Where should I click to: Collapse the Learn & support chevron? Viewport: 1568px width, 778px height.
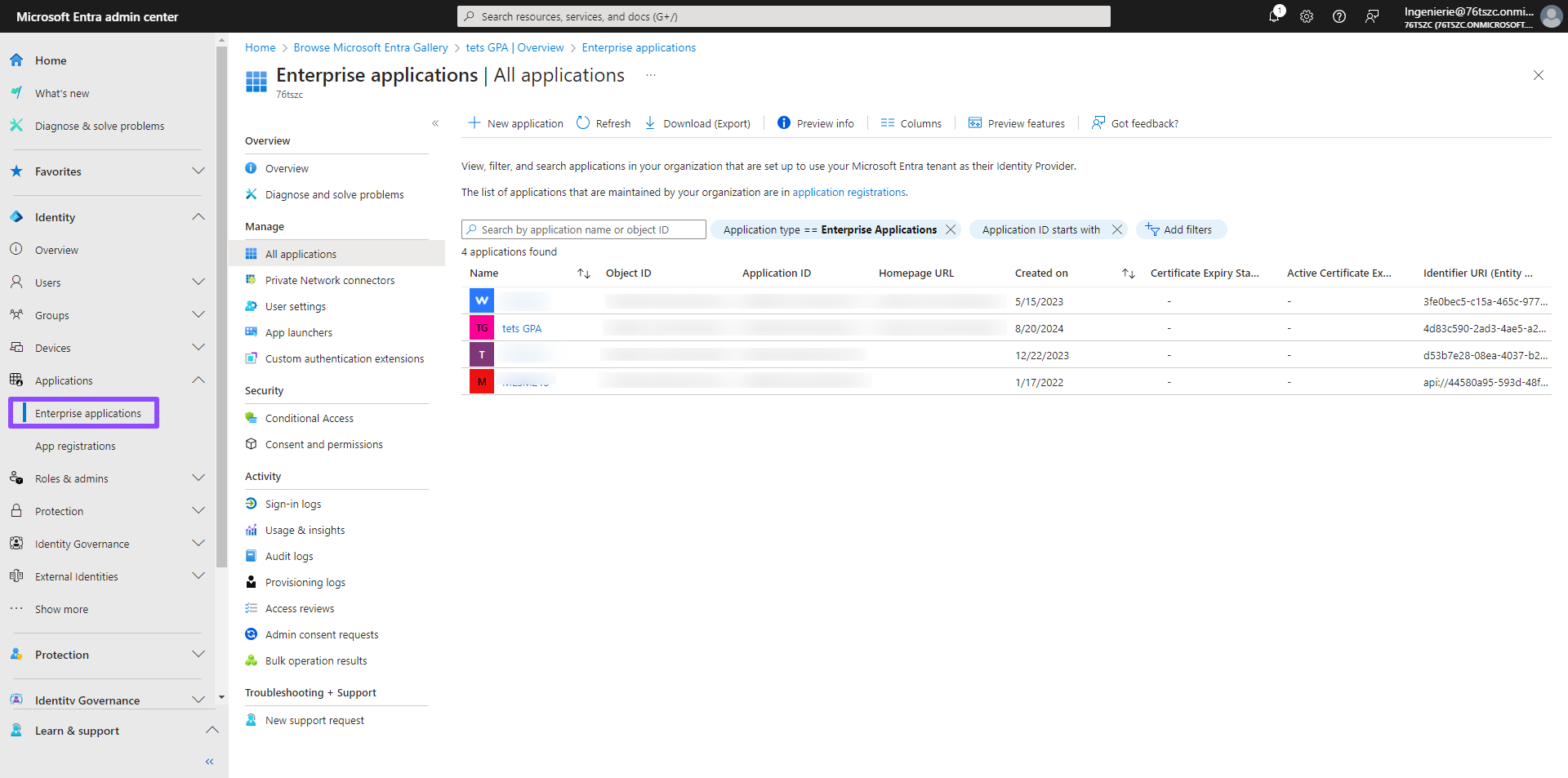coord(212,730)
